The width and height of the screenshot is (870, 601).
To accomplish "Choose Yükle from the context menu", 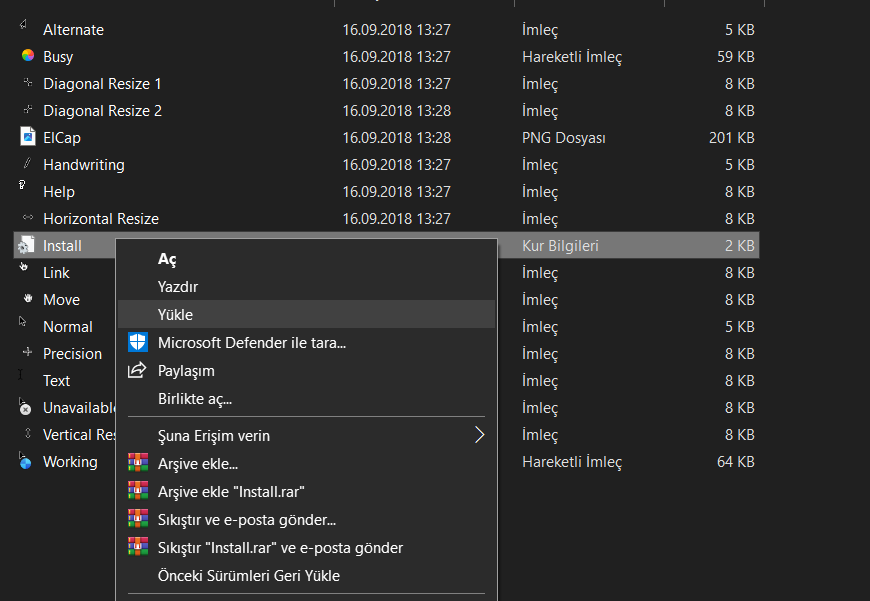I will click(175, 314).
